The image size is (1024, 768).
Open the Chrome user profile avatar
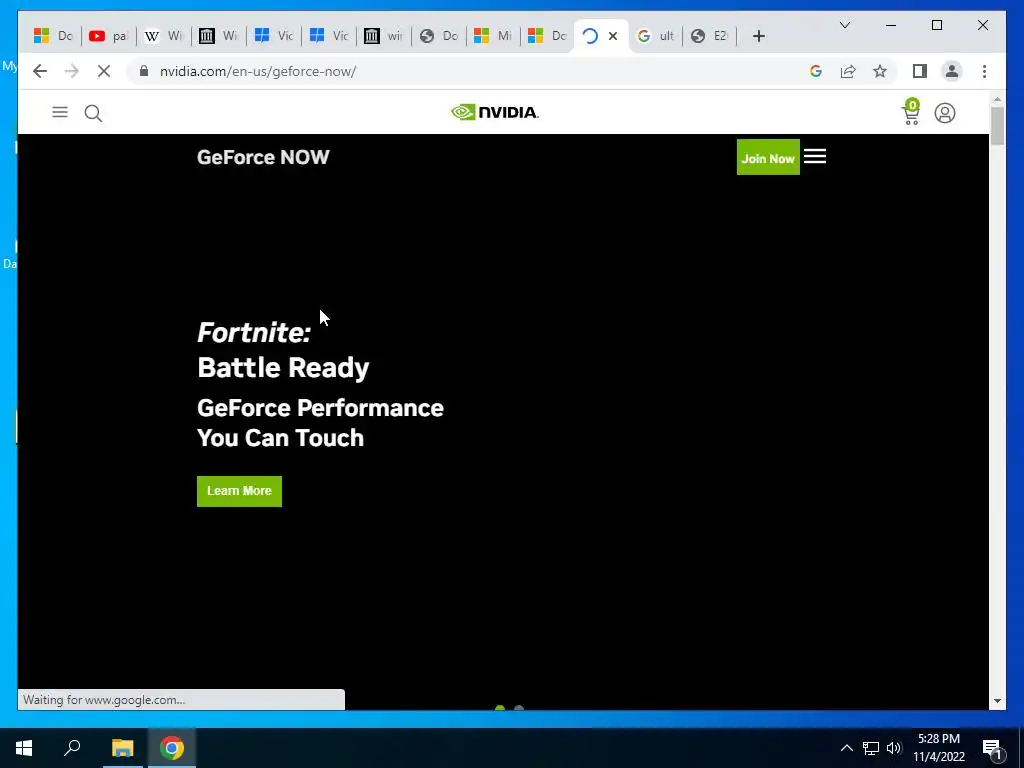pyautogui.click(x=952, y=71)
